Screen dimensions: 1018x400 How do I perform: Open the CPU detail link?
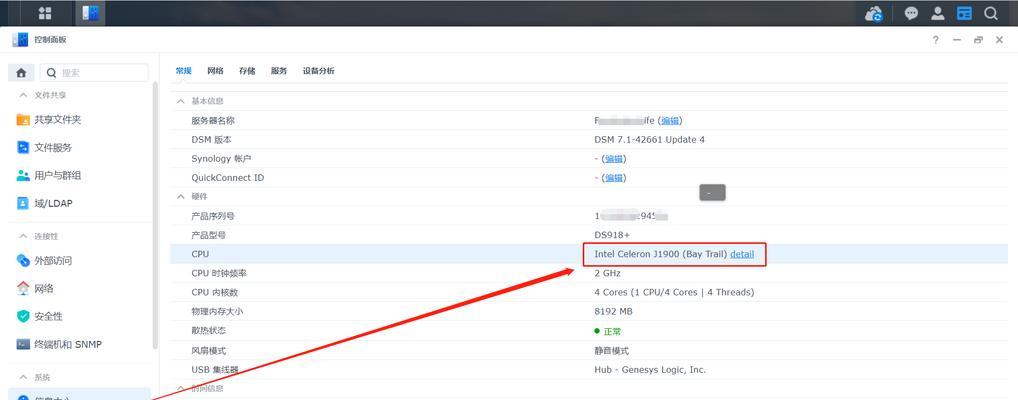pos(742,254)
